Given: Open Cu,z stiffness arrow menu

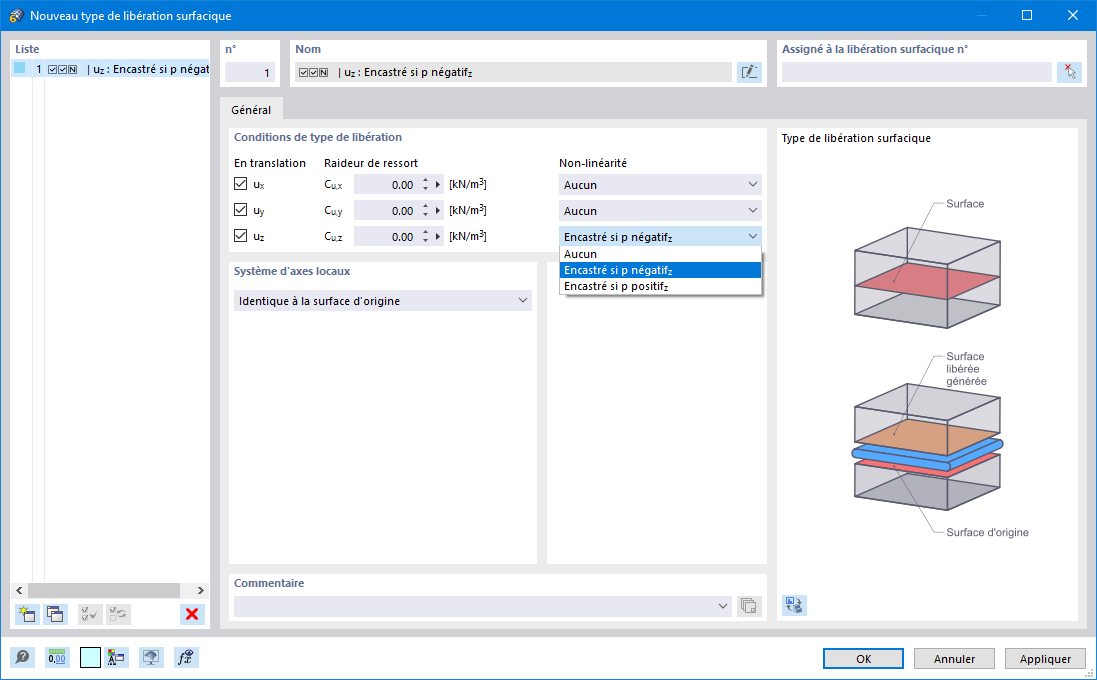Looking at the screenshot, I should (x=439, y=236).
